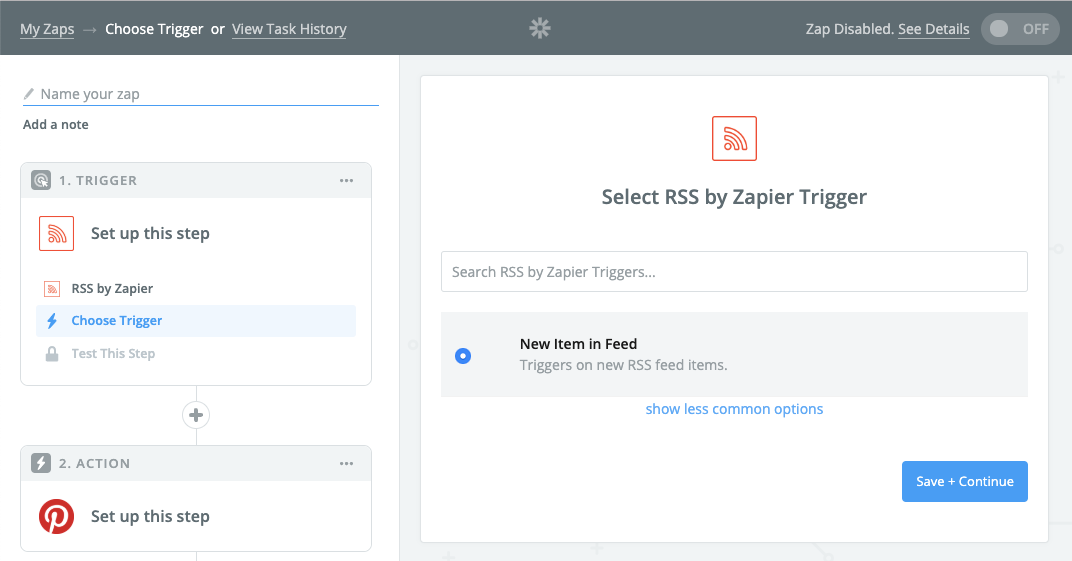Select the Choose Trigger step row
This screenshot has height=561, width=1072.
click(196, 320)
